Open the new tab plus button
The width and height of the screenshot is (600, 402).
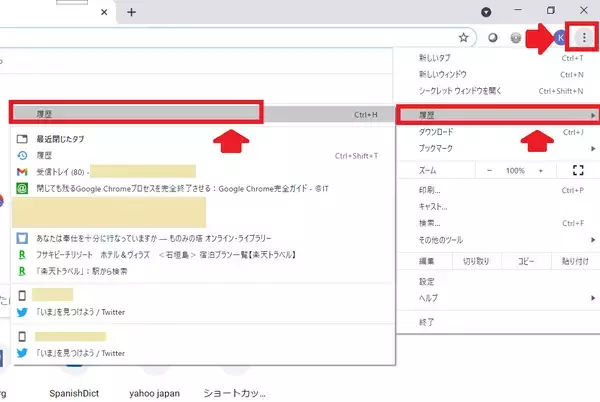coord(131,12)
